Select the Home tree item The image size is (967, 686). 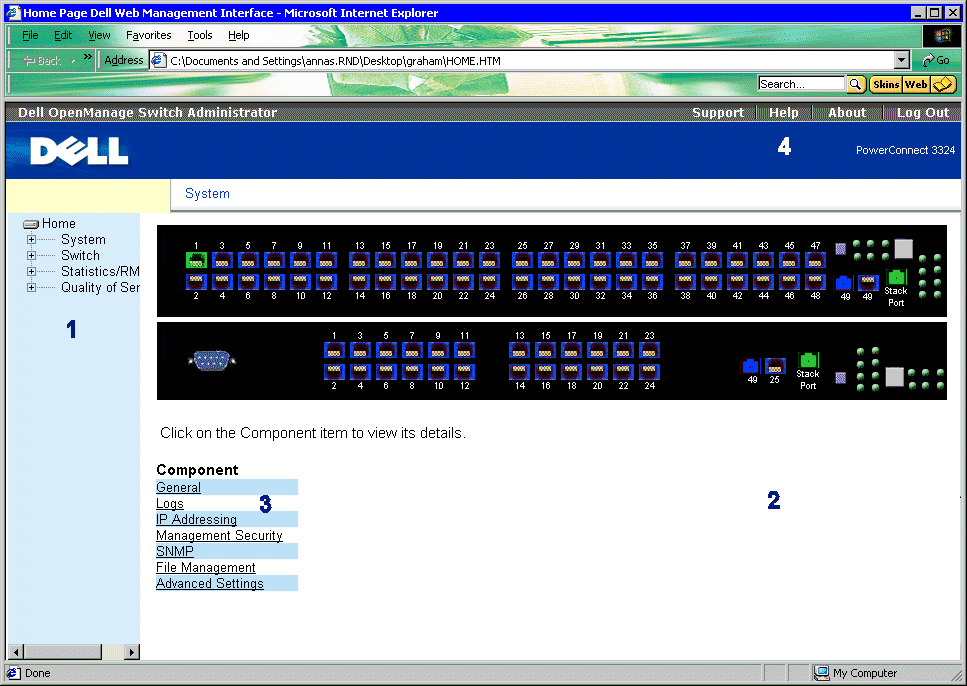[x=59, y=224]
